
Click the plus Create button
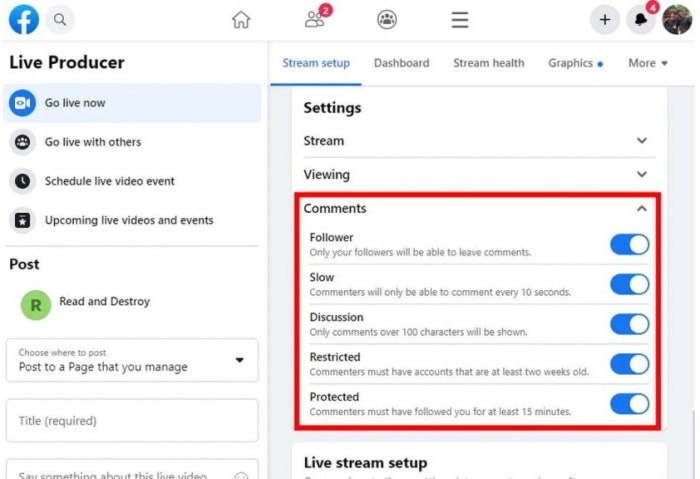coord(604,20)
